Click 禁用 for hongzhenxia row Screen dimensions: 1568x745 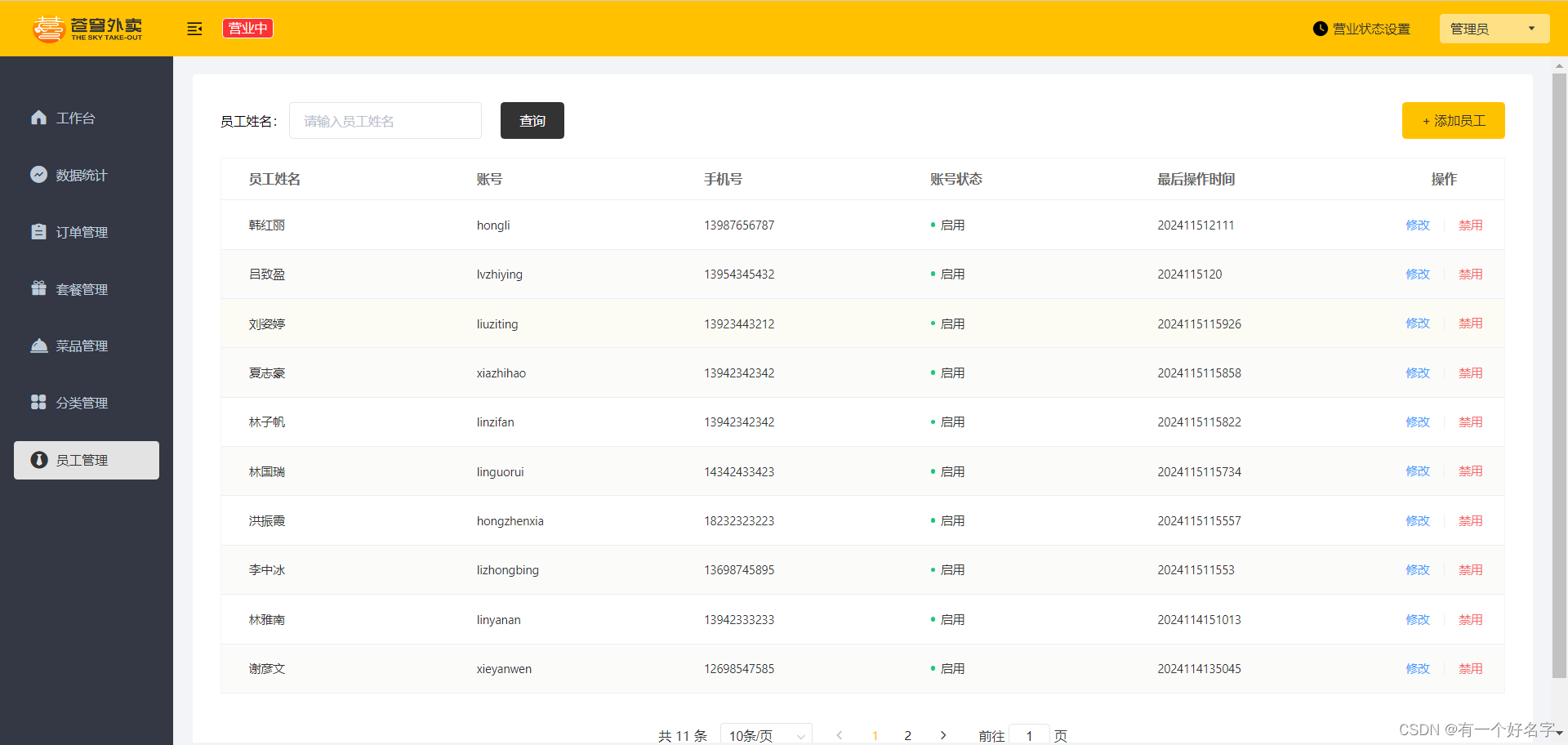click(x=1471, y=520)
